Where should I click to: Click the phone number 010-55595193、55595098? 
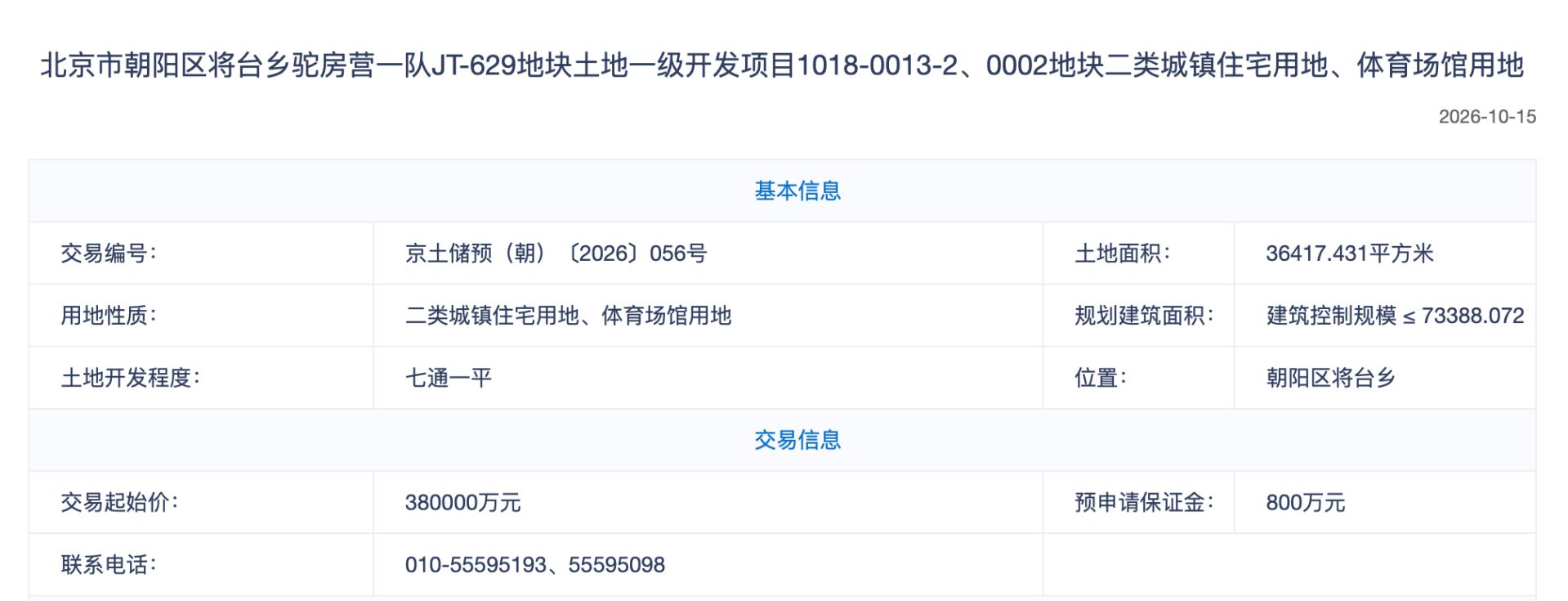[534, 565]
